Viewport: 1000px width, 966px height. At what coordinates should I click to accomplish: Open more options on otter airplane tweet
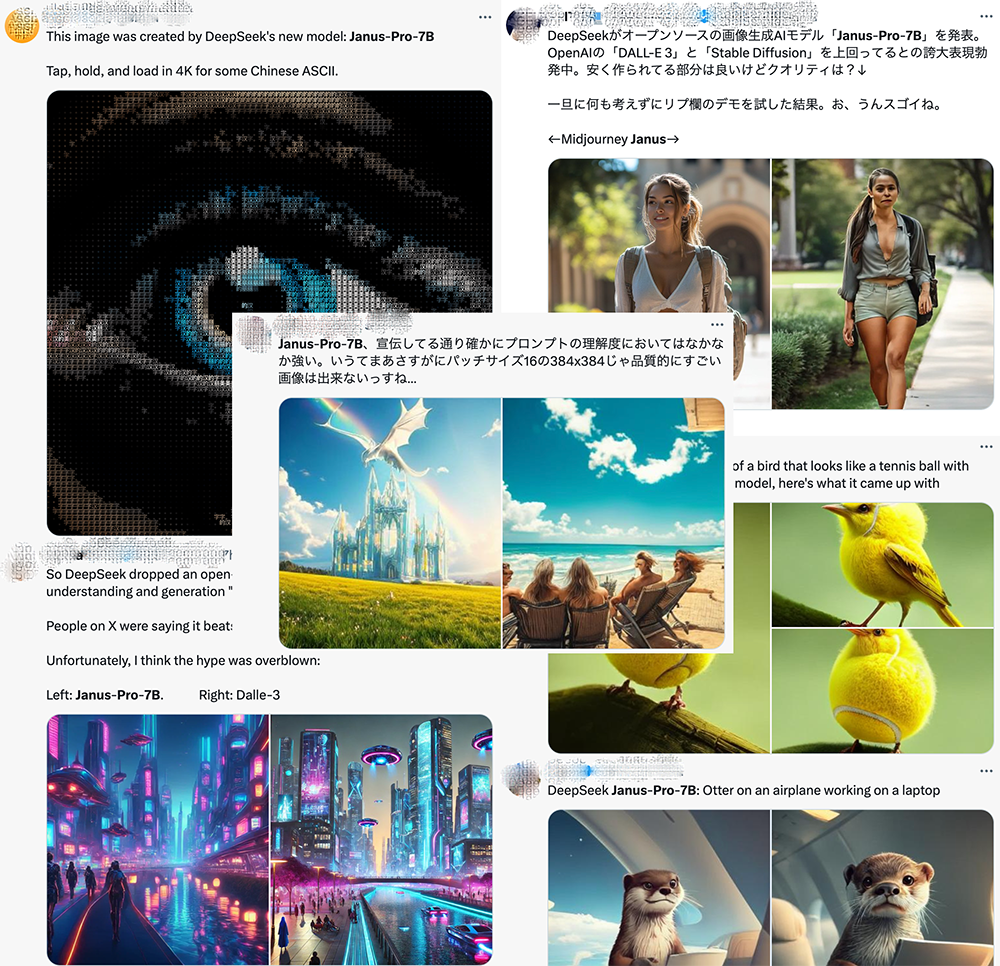[986, 771]
